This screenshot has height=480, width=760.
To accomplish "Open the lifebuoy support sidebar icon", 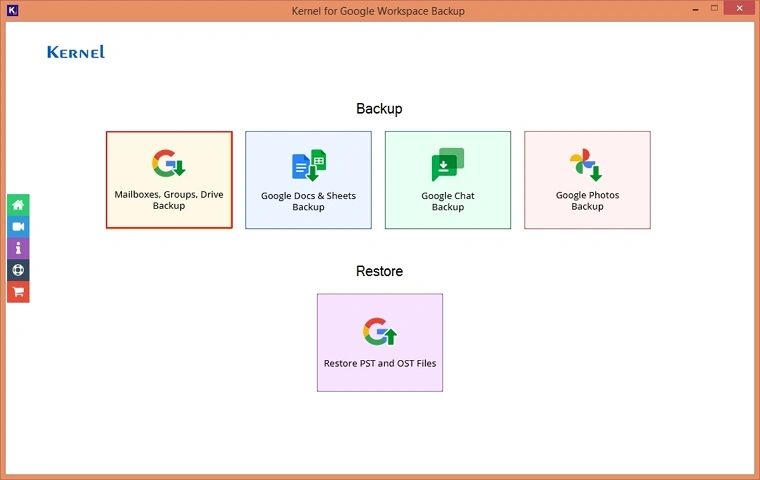I will click(x=18, y=270).
